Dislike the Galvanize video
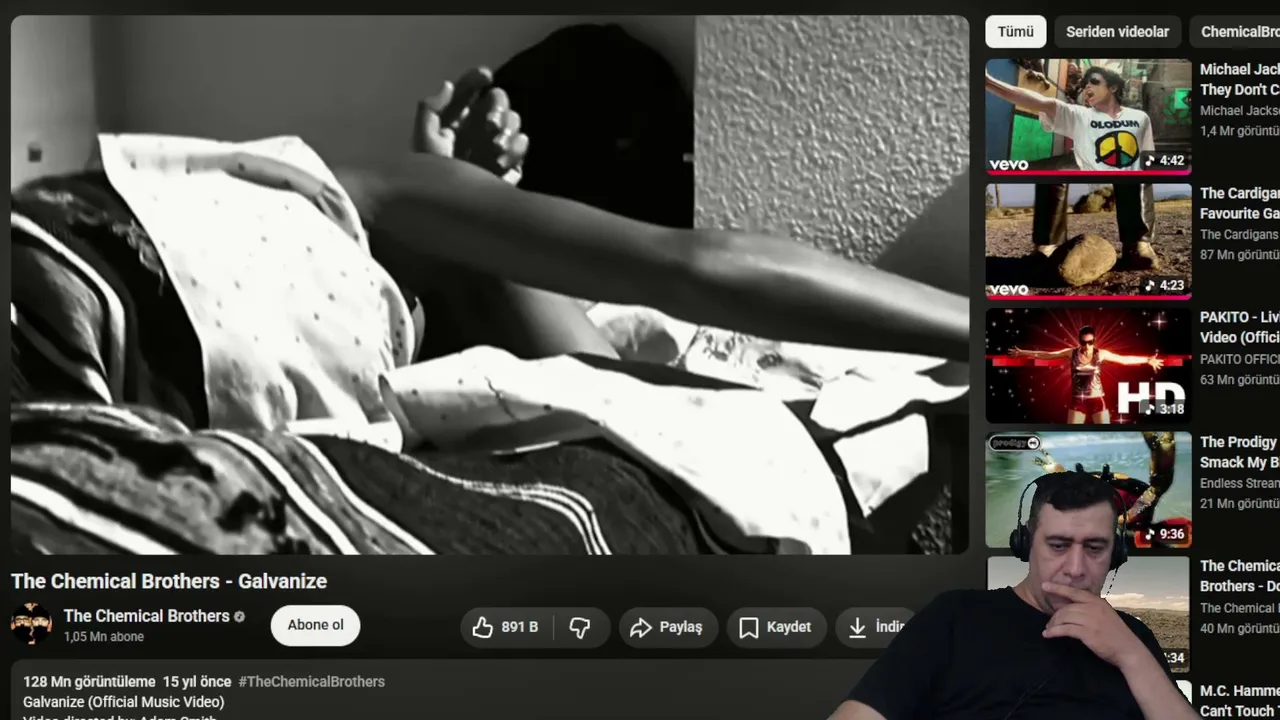The width and height of the screenshot is (1280, 720). [x=581, y=627]
